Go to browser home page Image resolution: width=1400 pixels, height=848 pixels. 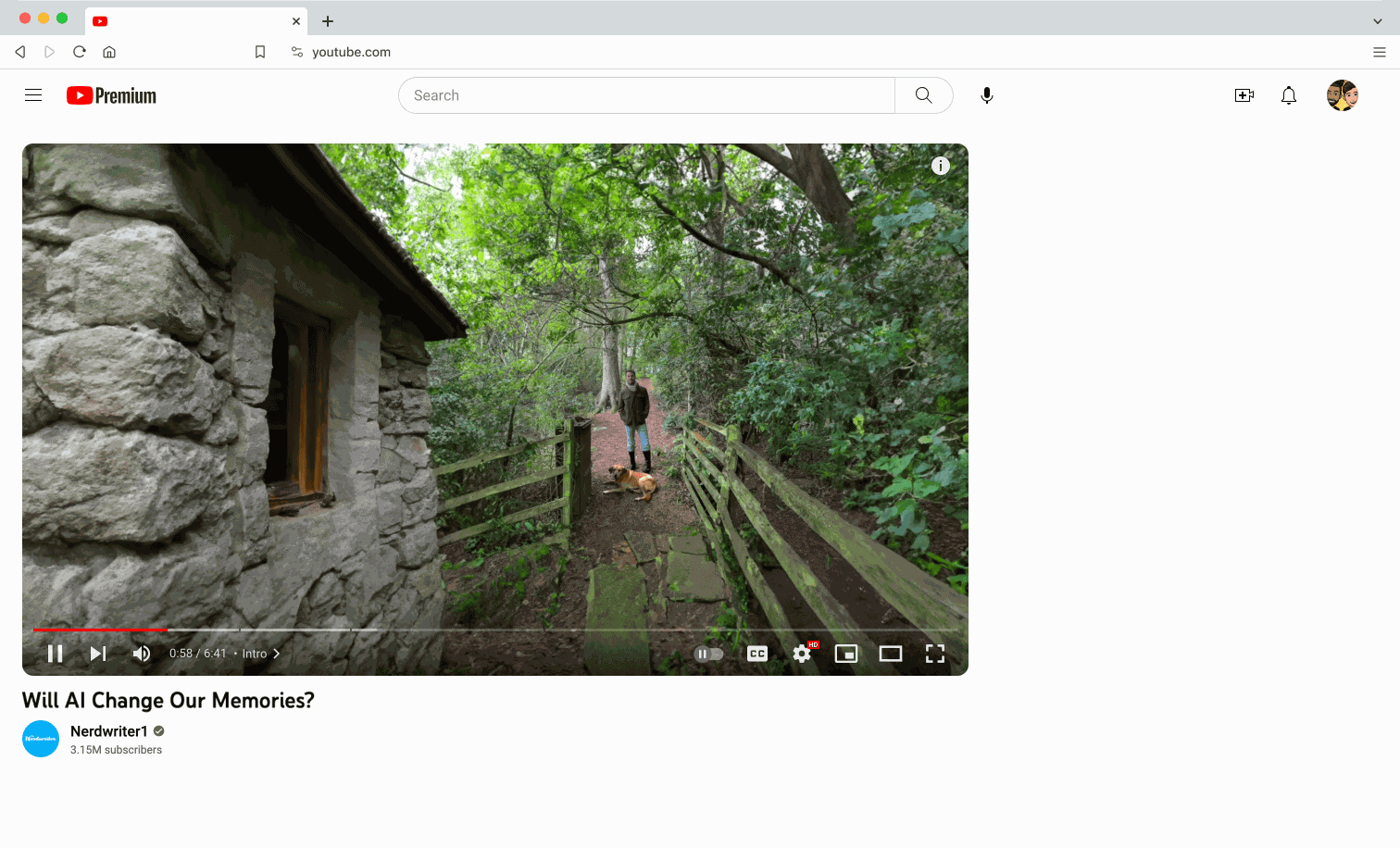pos(109,52)
